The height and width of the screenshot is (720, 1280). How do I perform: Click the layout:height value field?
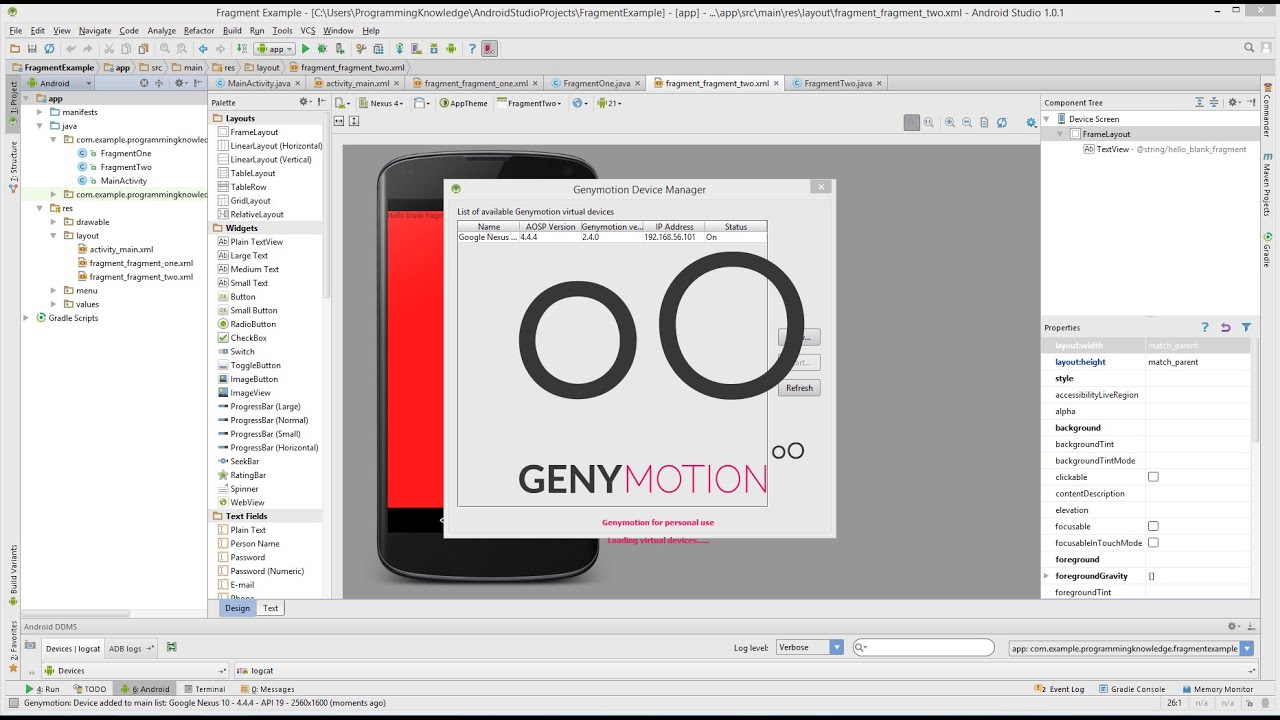pos(1198,362)
